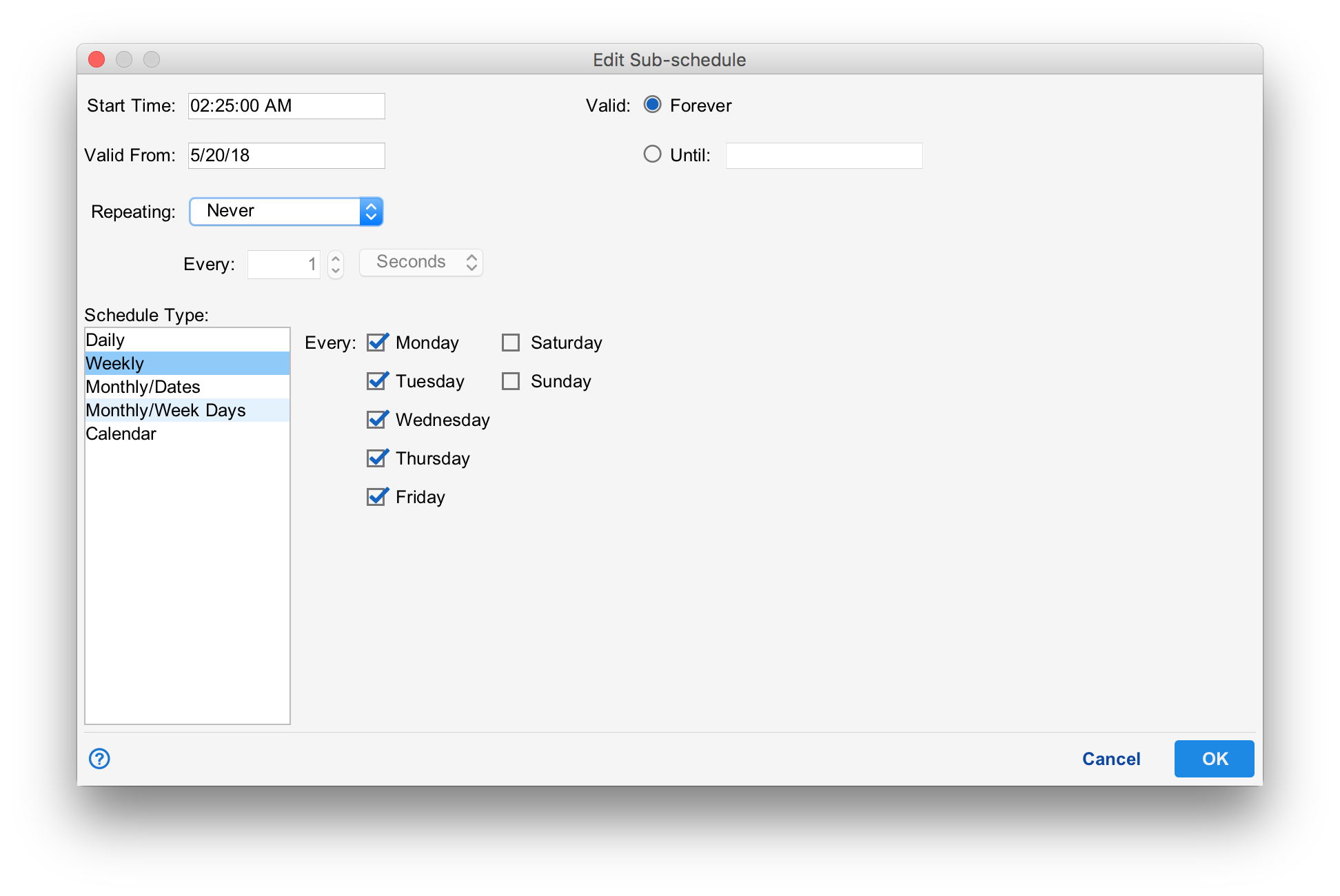Toggle the Friday checkbox off
This screenshot has width=1340, height=896.
point(376,497)
